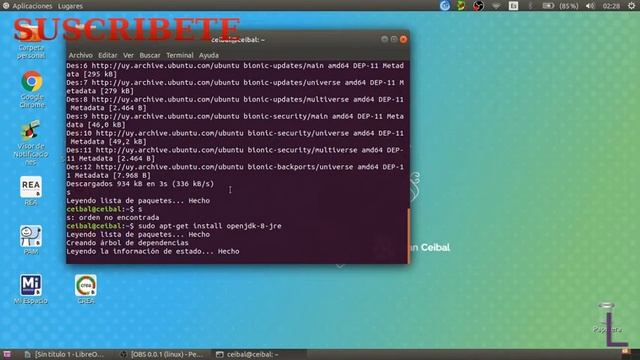Open the Lugares menu
This screenshot has width=640, height=360.
(70, 6)
